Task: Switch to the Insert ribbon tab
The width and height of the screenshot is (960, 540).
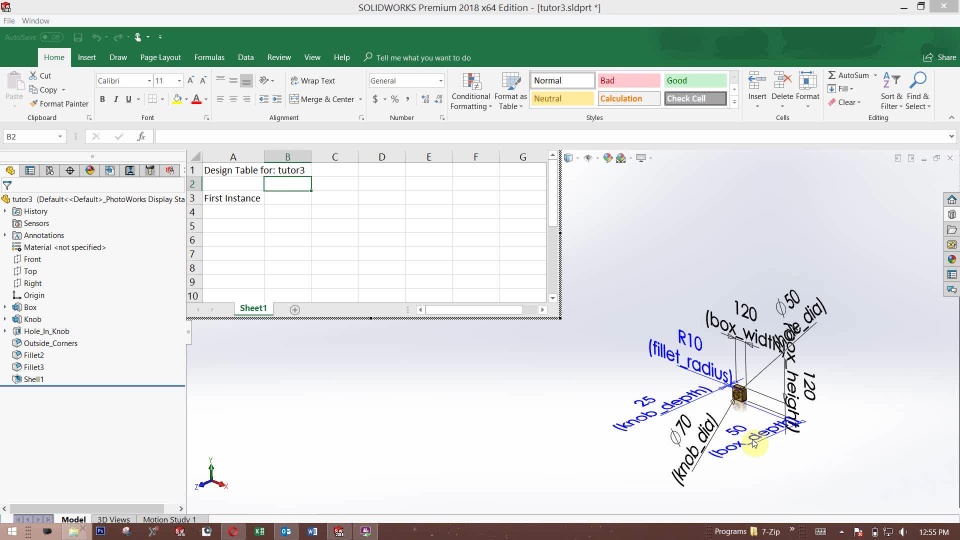Action: [86, 58]
